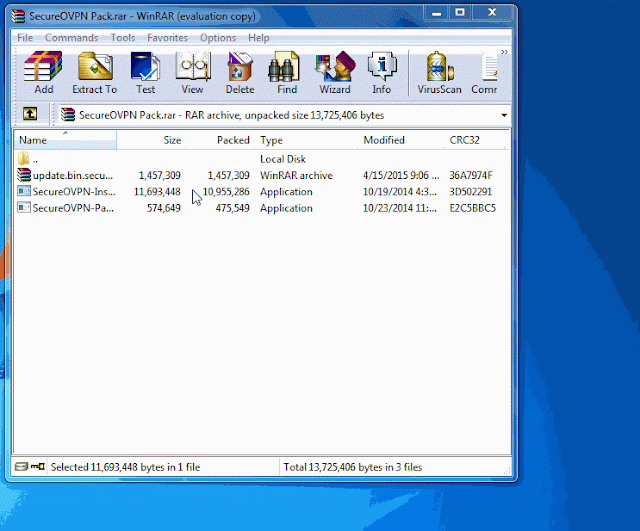This screenshot has width=640, height=531.
Task: Click the archive address bar text
Action: [x=231, y=116]
